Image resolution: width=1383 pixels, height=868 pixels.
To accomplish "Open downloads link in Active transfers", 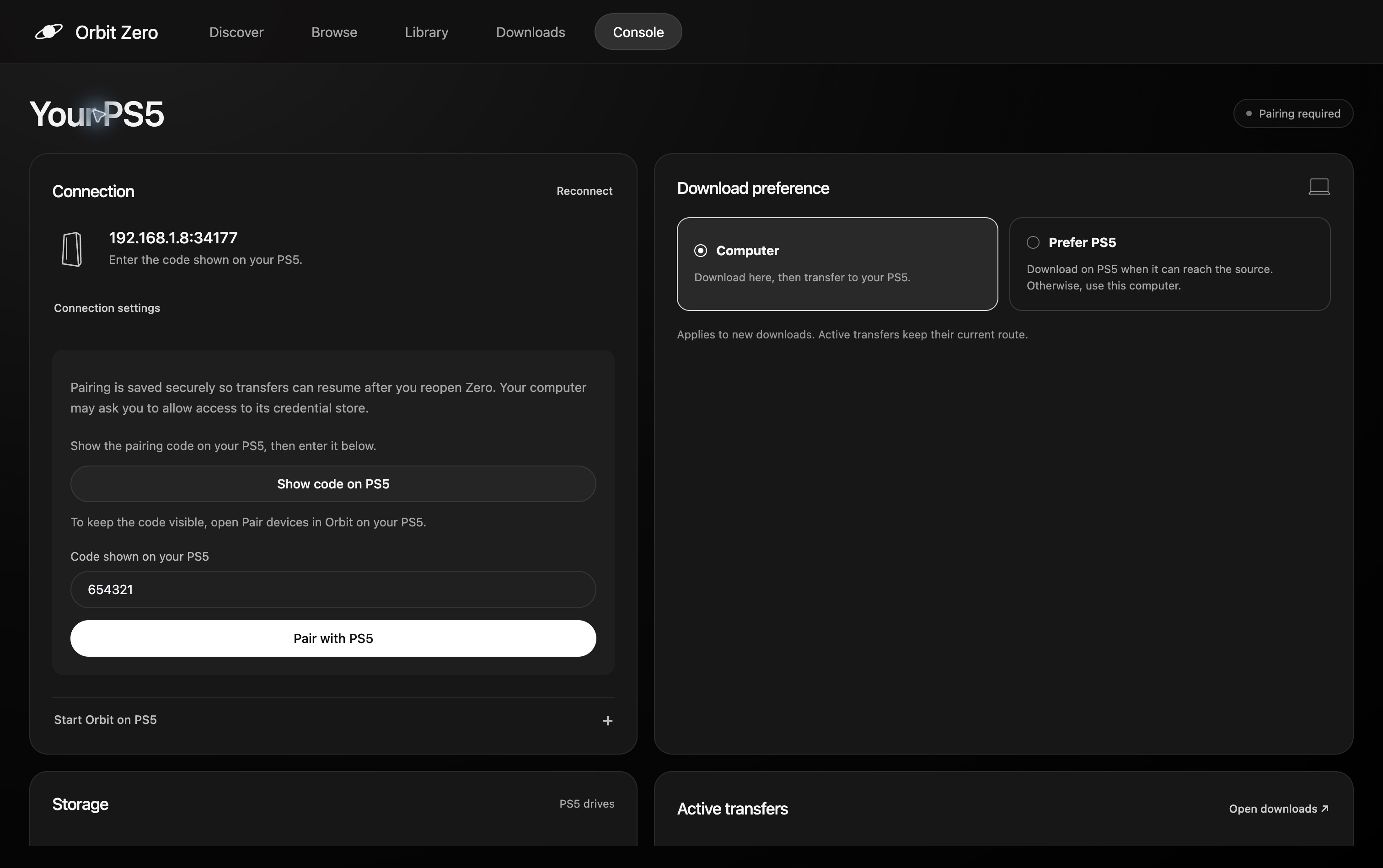I will tap(1279, 809).
